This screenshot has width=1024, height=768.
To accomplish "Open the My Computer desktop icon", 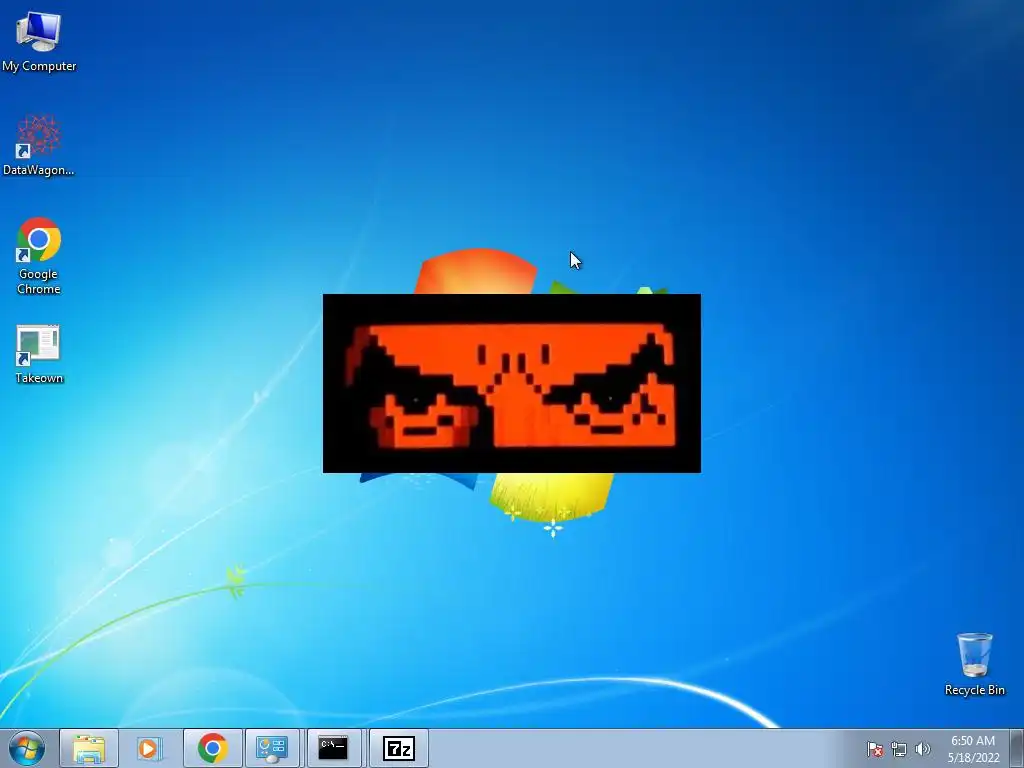I will click(x=39, y=41).
